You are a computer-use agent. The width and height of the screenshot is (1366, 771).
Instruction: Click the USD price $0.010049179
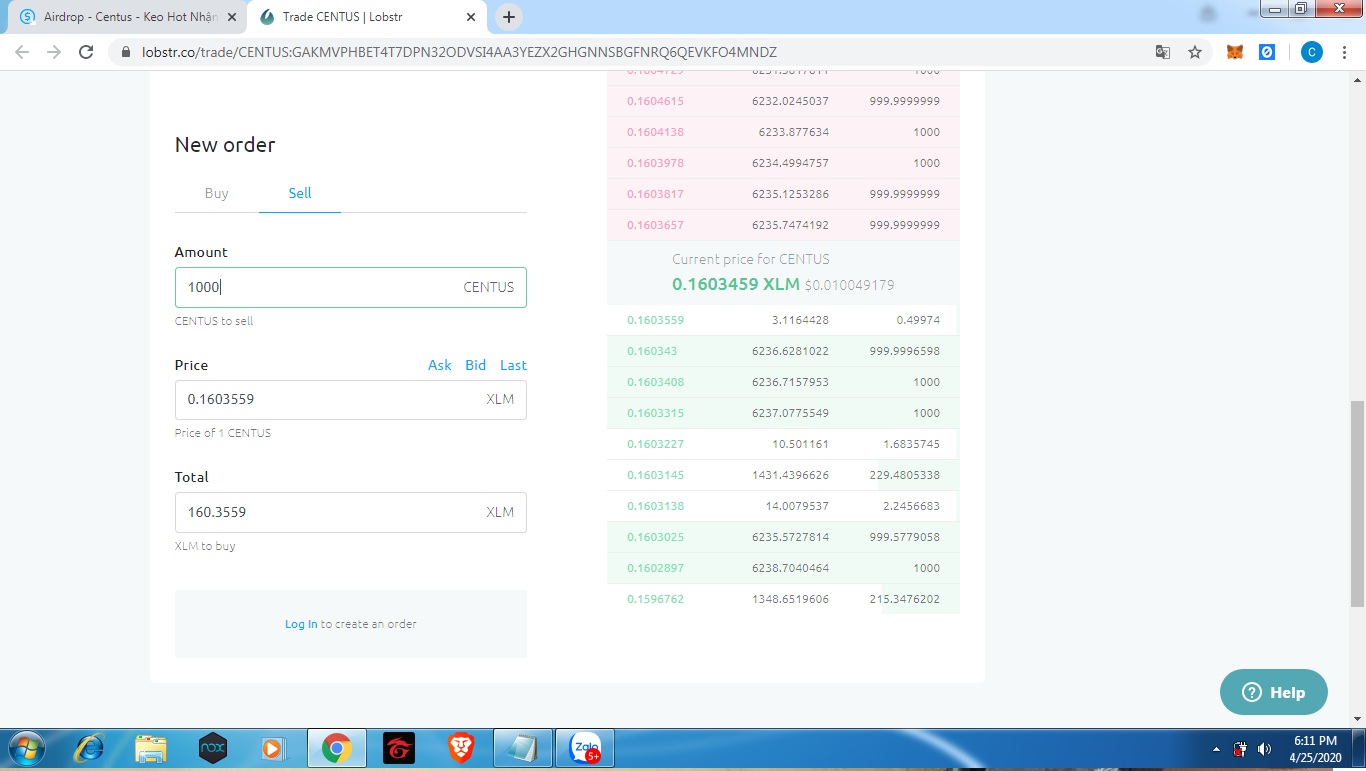point(850,285)
